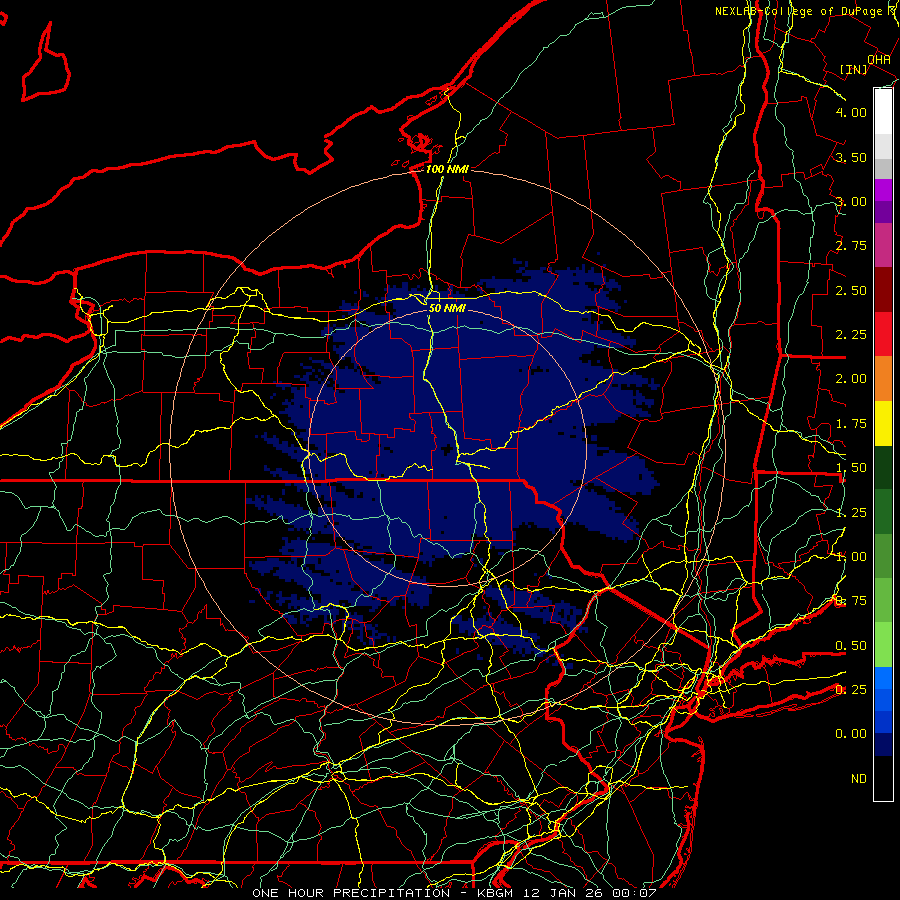Viewport: 900px width, 900px height.
Task: Click the NEXLAB-College of DuPage credit text
Action: pyautogui.click(x=804, y=11)
